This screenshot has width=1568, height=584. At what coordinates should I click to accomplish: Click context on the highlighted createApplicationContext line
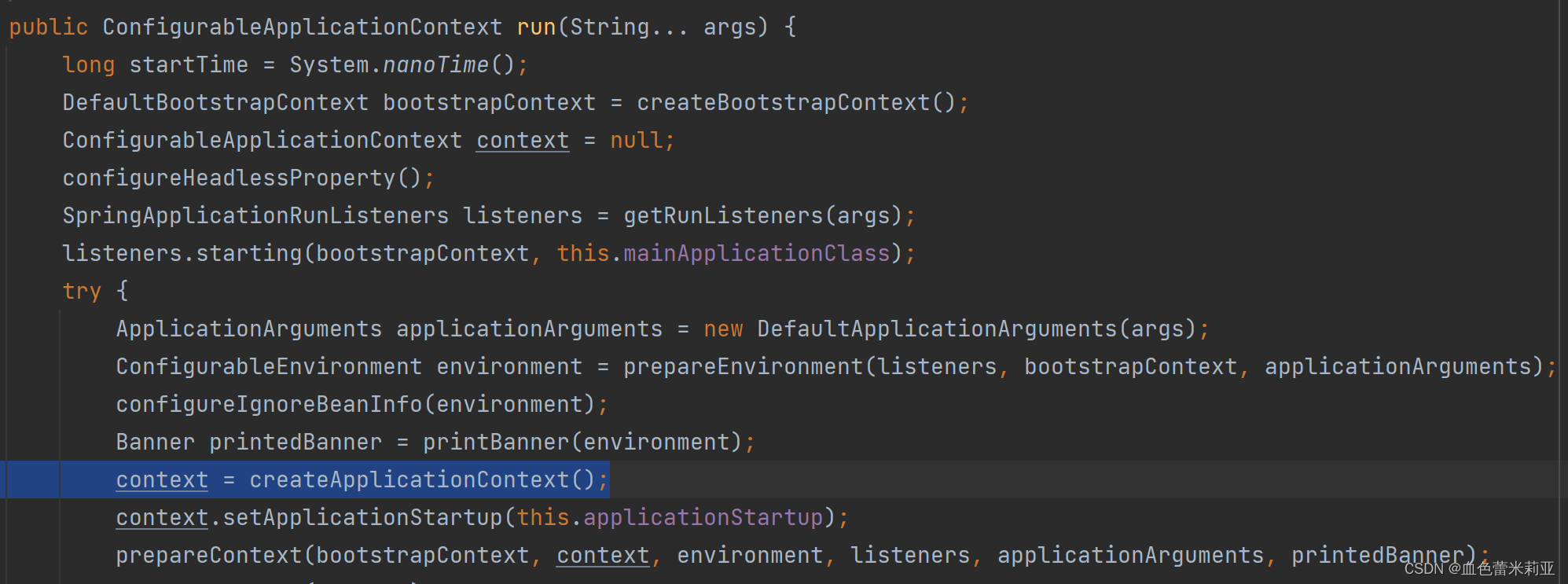162,479
